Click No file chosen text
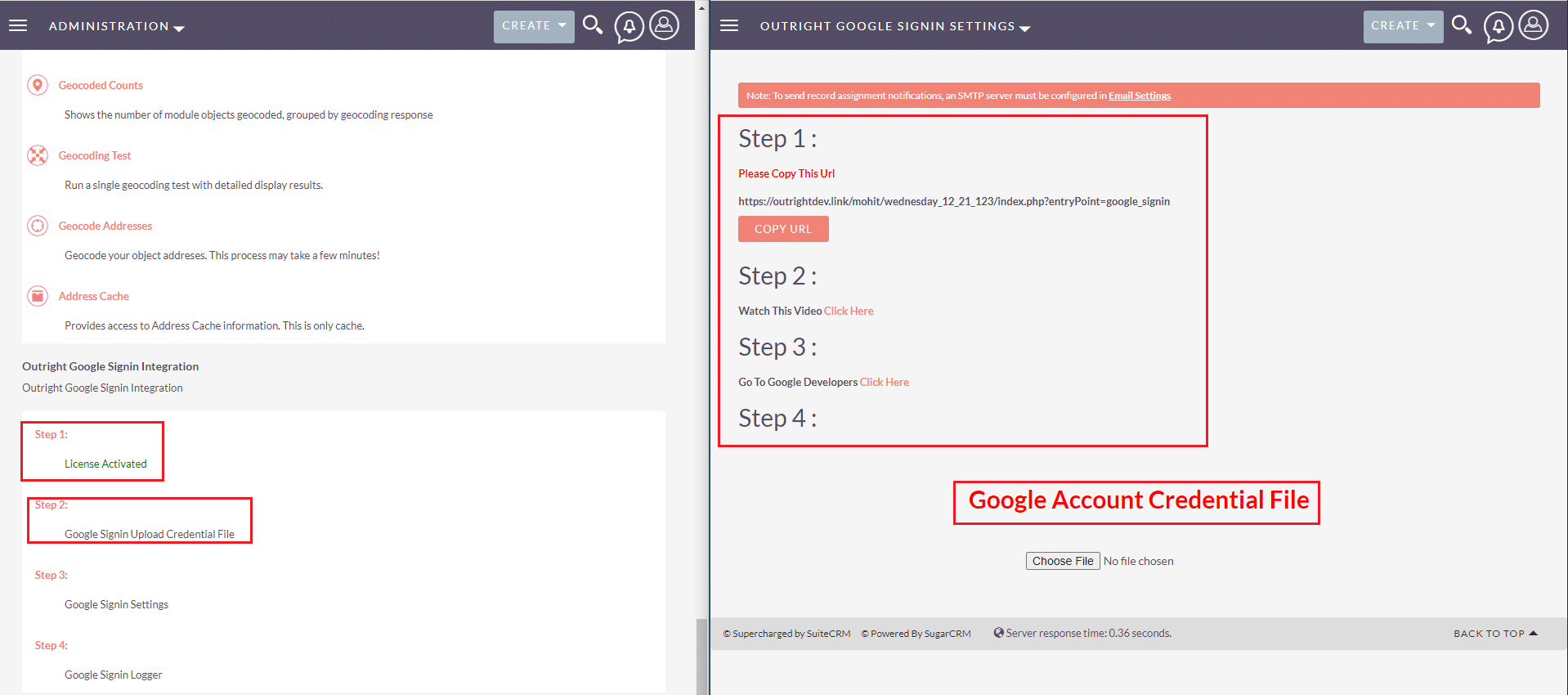Screen dimensions: 1568x695 [x=1139, y=561]
